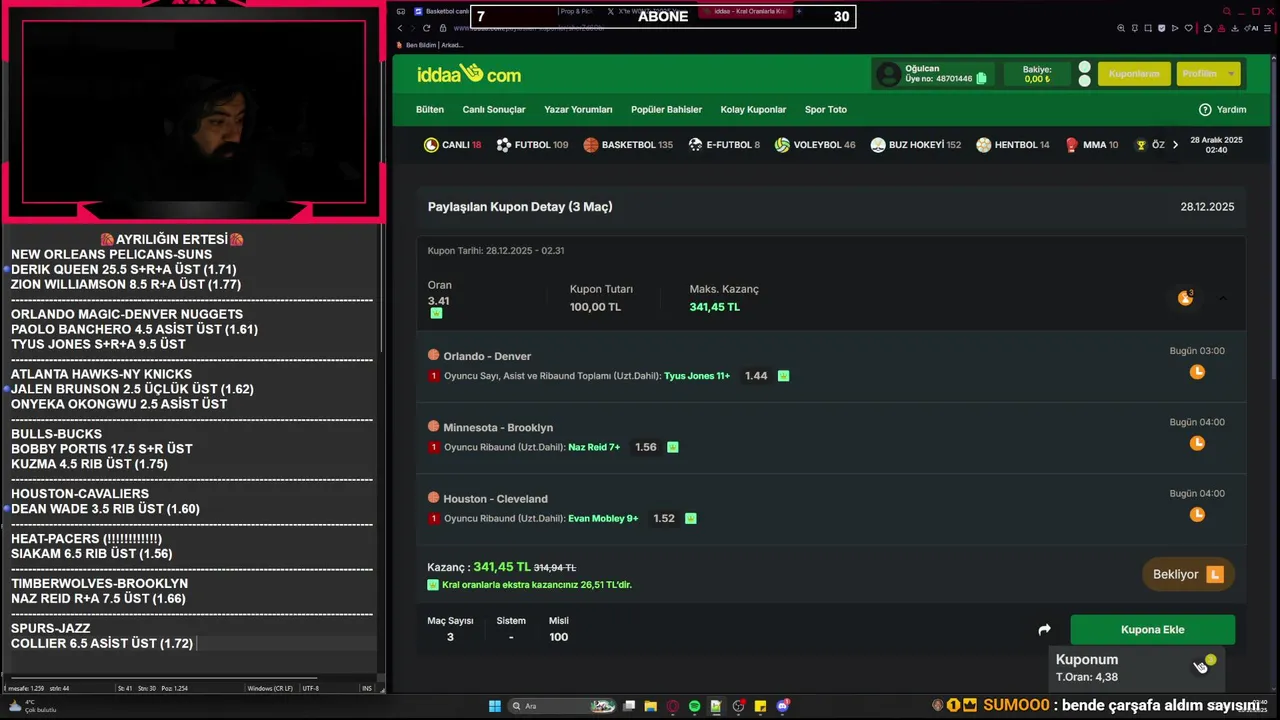This screenshot has width=1280, height=720.
Task: Click the Kuponlarım button
Action: tap(1134, 74)
